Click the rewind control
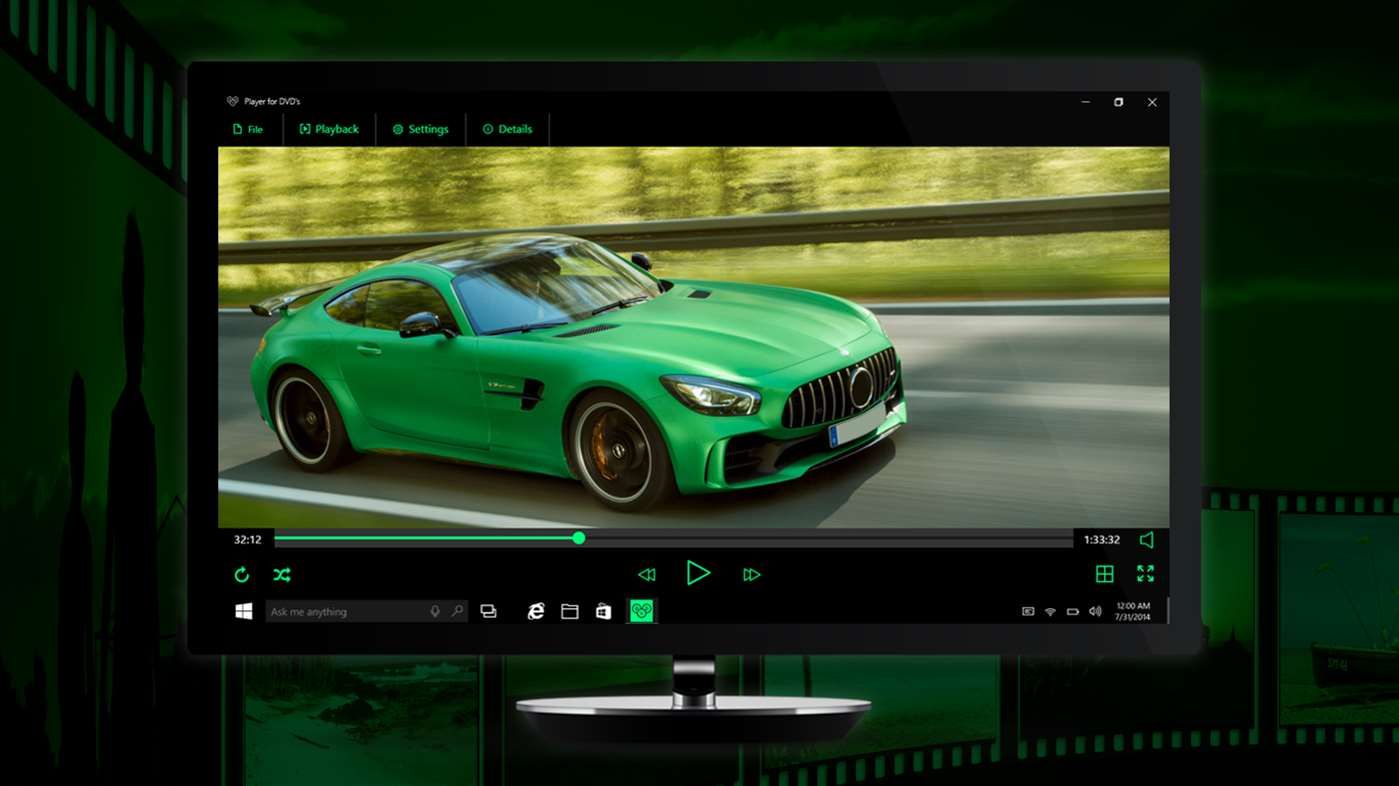The width and height of the screenshot is (1399, 786). 647,574
